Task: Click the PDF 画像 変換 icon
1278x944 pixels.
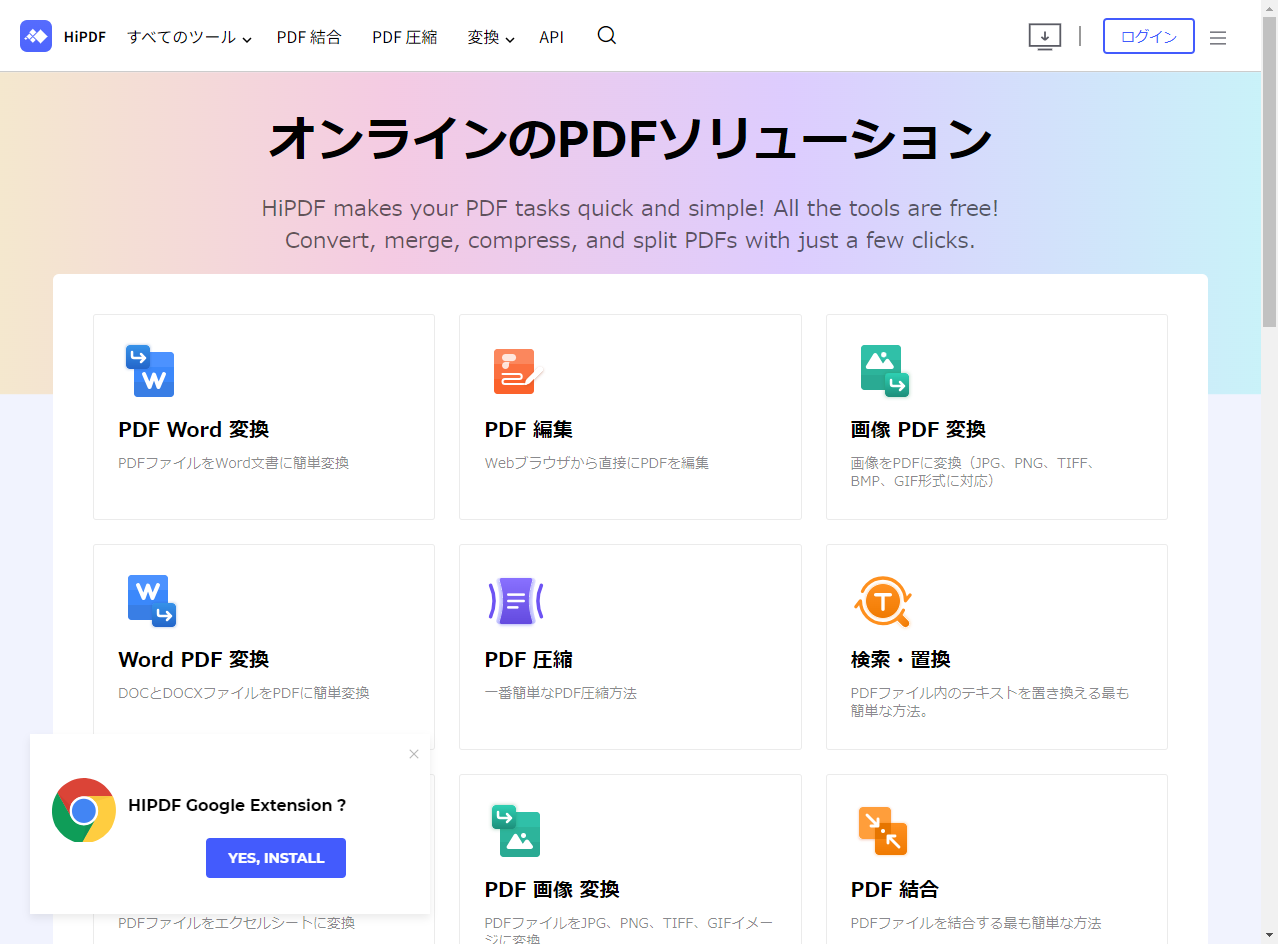Action: click(516, 831)
